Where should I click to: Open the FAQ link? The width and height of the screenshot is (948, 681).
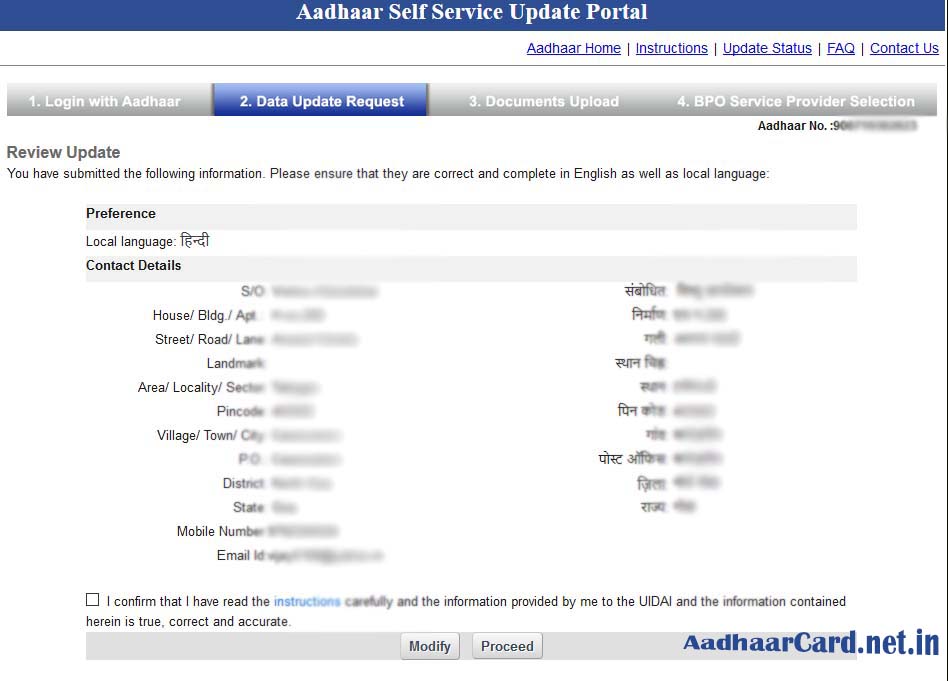pyautogui.click(x=840, y=48)
